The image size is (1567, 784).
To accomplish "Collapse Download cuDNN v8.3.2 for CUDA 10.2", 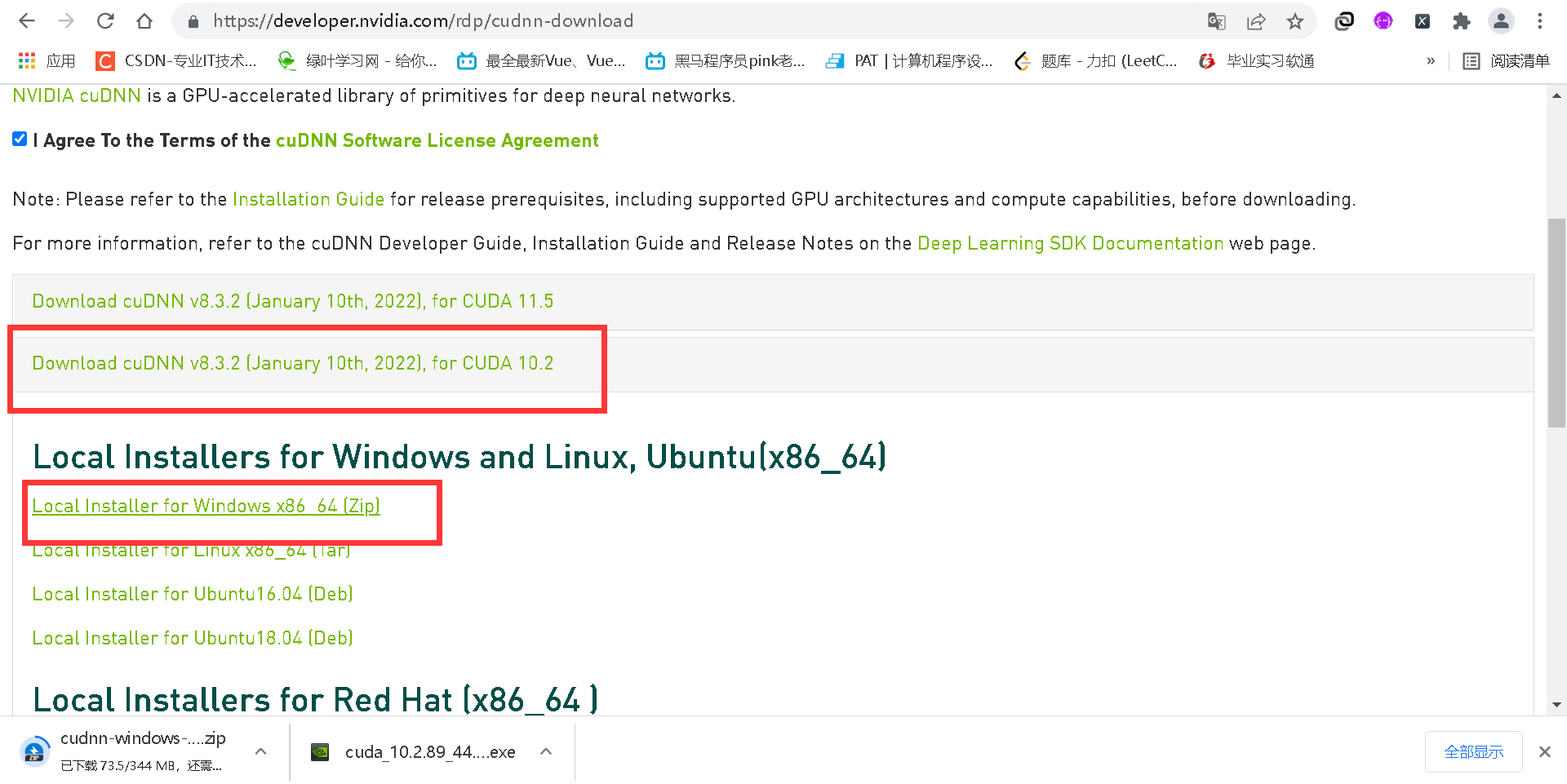I will [x=773, y=364].
